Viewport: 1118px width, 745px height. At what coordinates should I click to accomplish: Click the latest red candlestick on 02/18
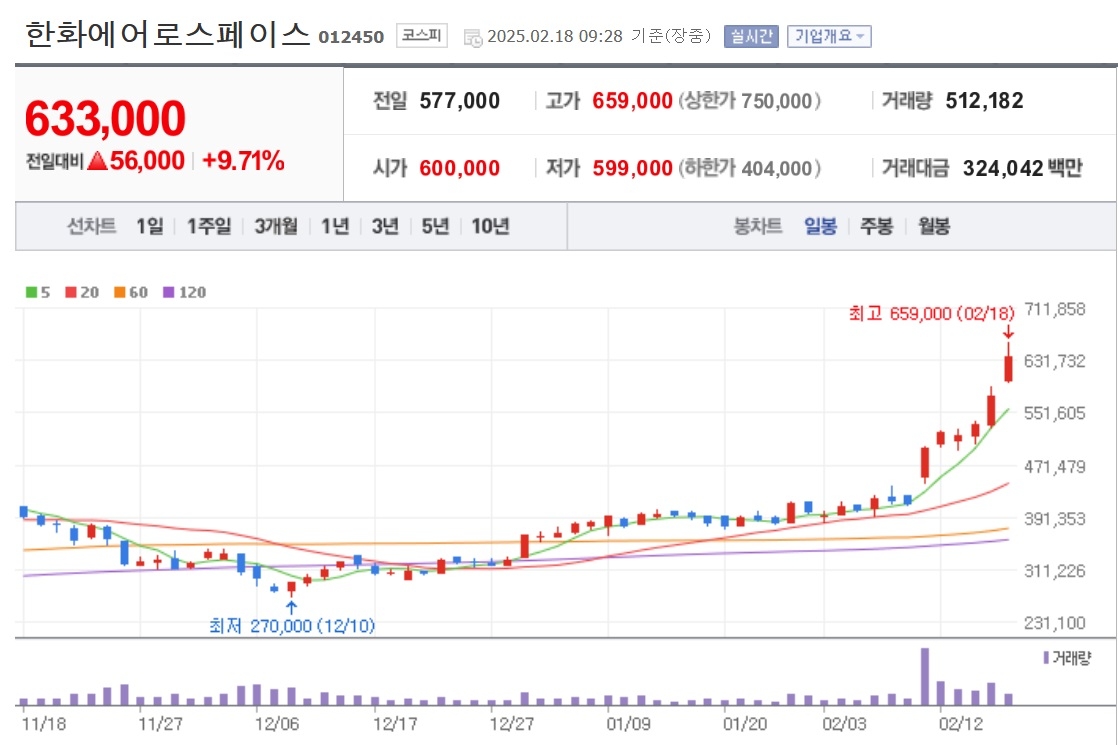click(x=1008, y=364)
